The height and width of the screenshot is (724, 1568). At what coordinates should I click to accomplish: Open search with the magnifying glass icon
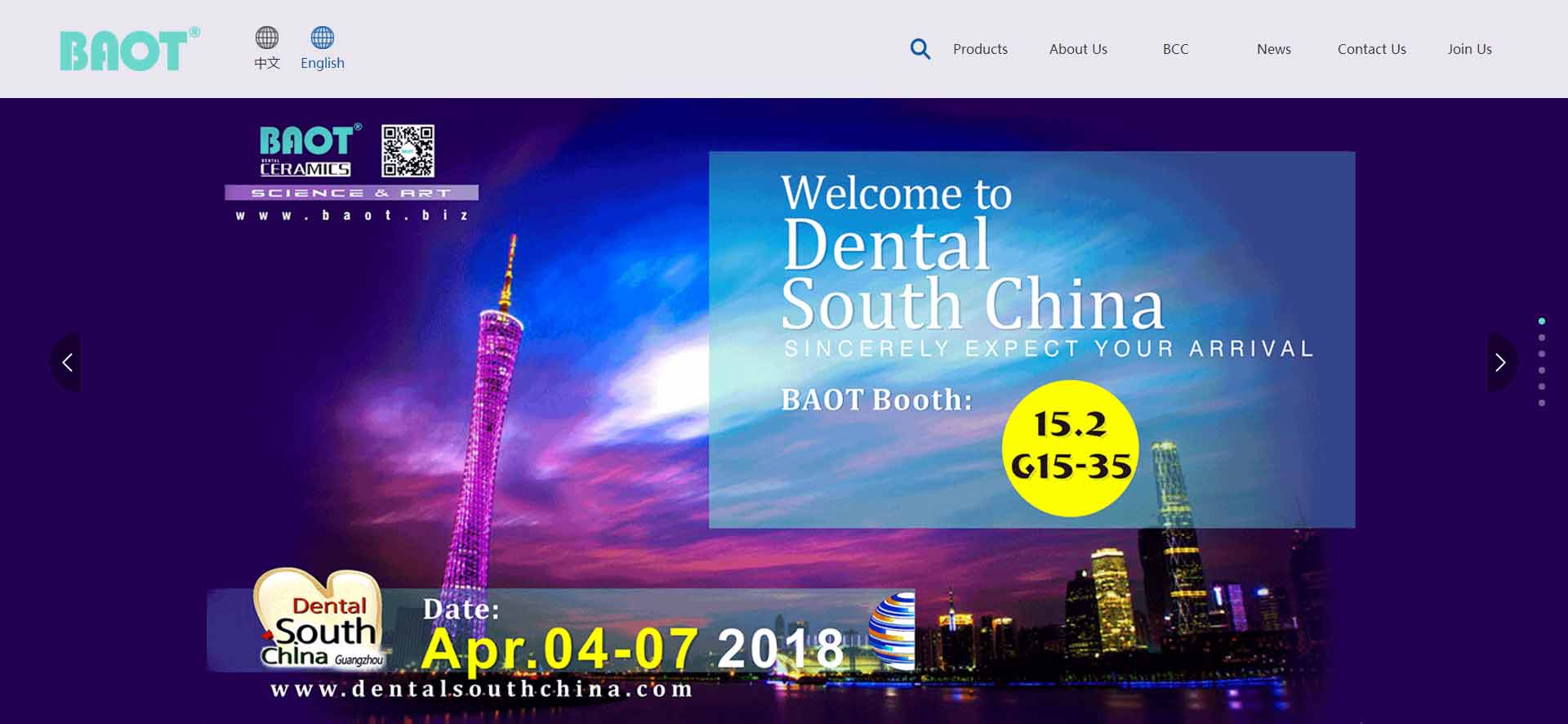pos(920,49)
